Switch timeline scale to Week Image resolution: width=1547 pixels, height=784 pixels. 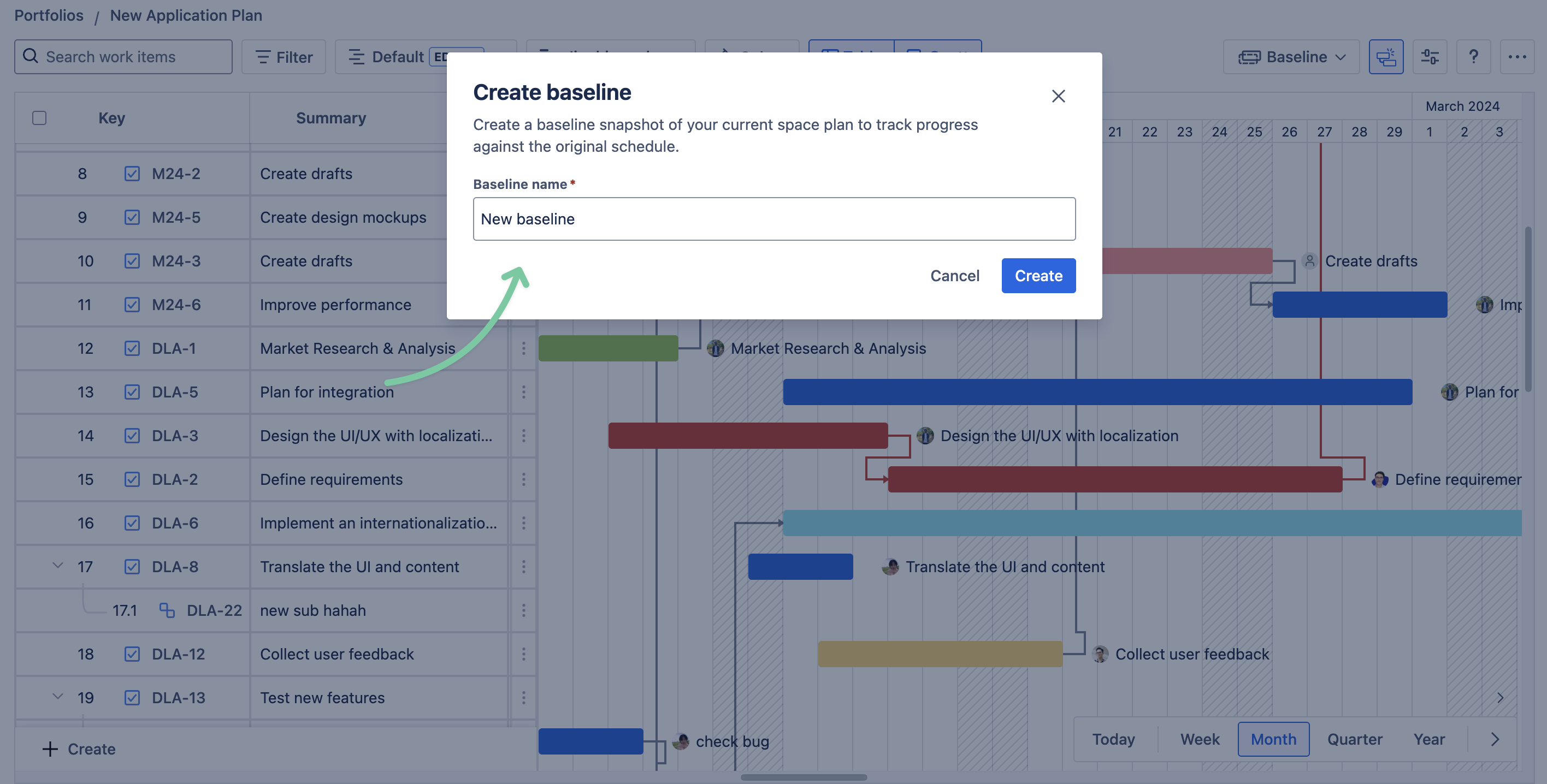click(1199, 739)
